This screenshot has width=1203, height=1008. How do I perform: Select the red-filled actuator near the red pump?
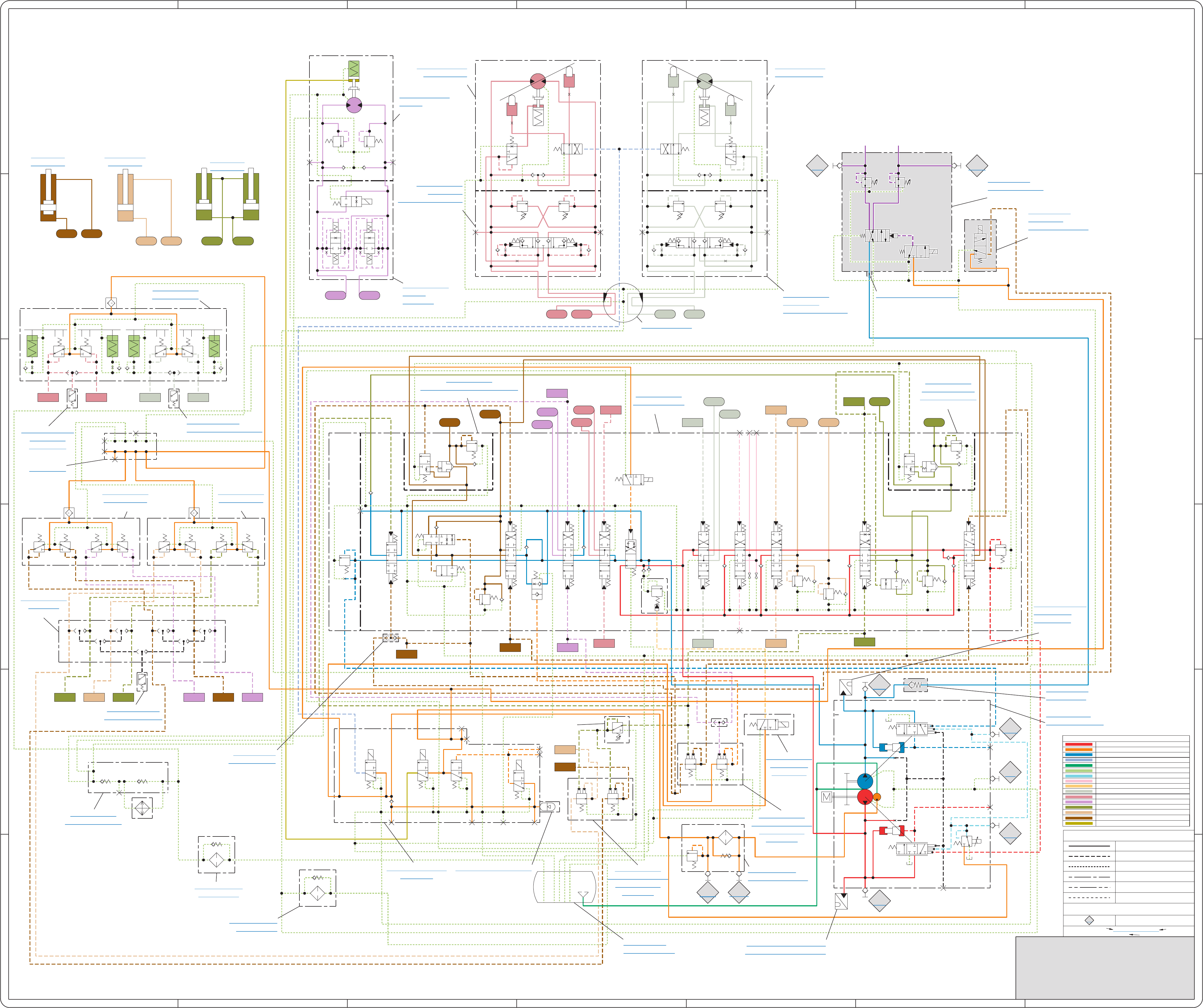(x=891, y=830)
